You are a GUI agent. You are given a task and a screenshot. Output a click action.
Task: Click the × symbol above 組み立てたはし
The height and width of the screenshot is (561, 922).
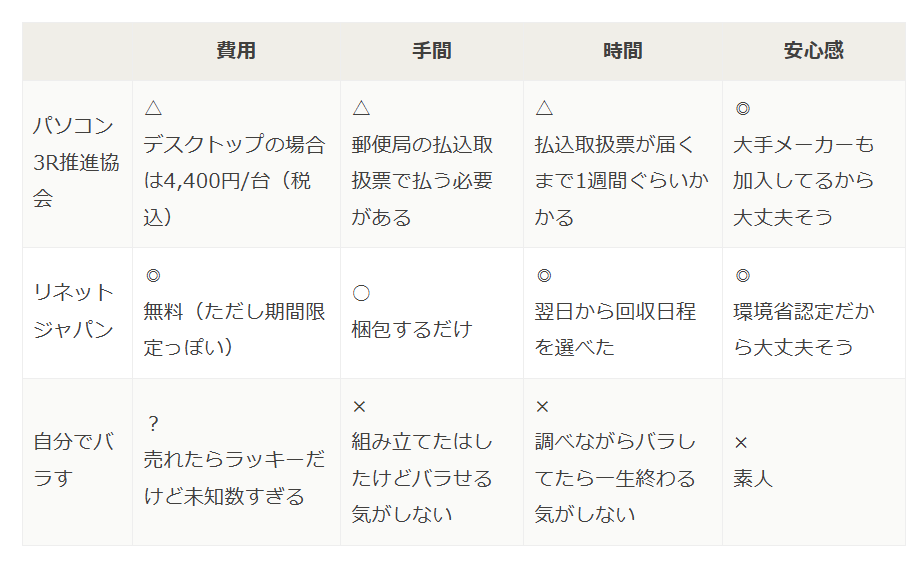pos(361,405)
